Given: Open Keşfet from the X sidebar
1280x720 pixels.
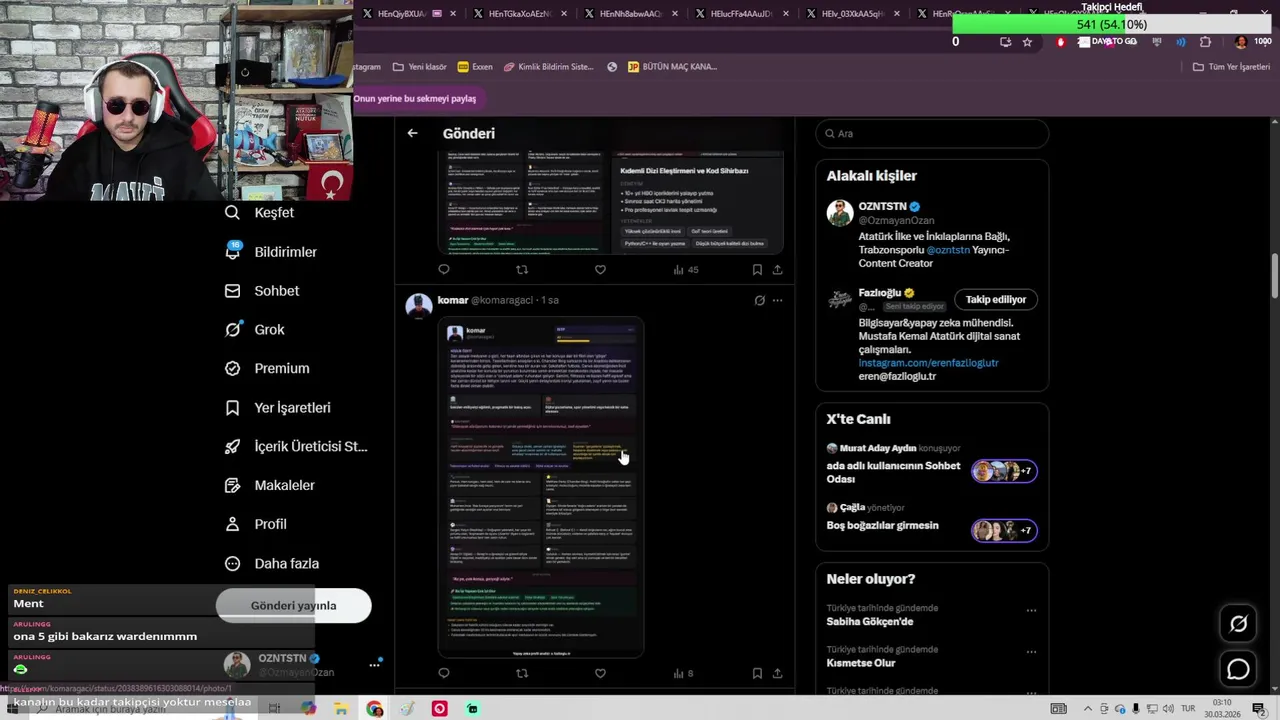Looking at the screenshot, I should coord(260,213).
